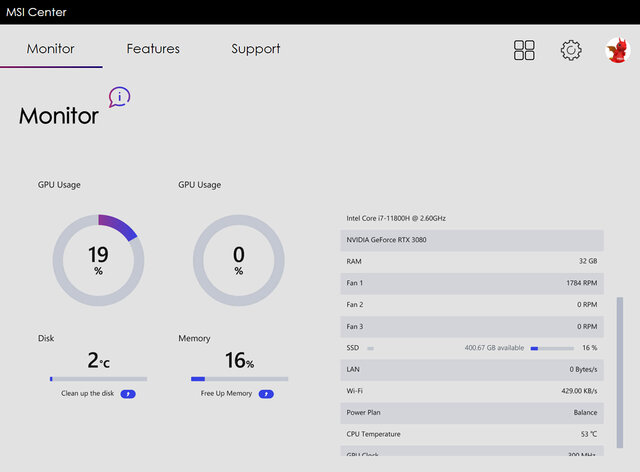Click the 19% GPU usage donut chart
The width and height of the screenshot is (640, 472).
click(98, 259)
